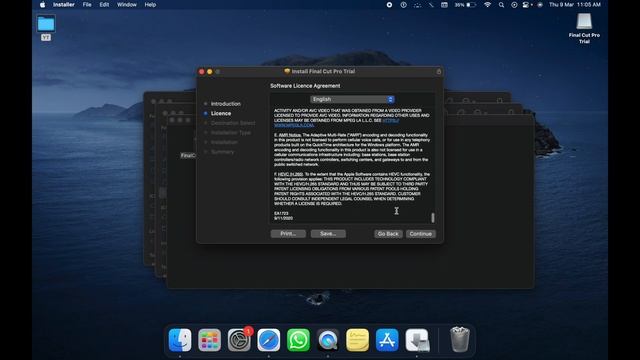Image resolution: width=640 pixels, height=360 pixels.
Task: Open the Apple menu
Action: 42,4
